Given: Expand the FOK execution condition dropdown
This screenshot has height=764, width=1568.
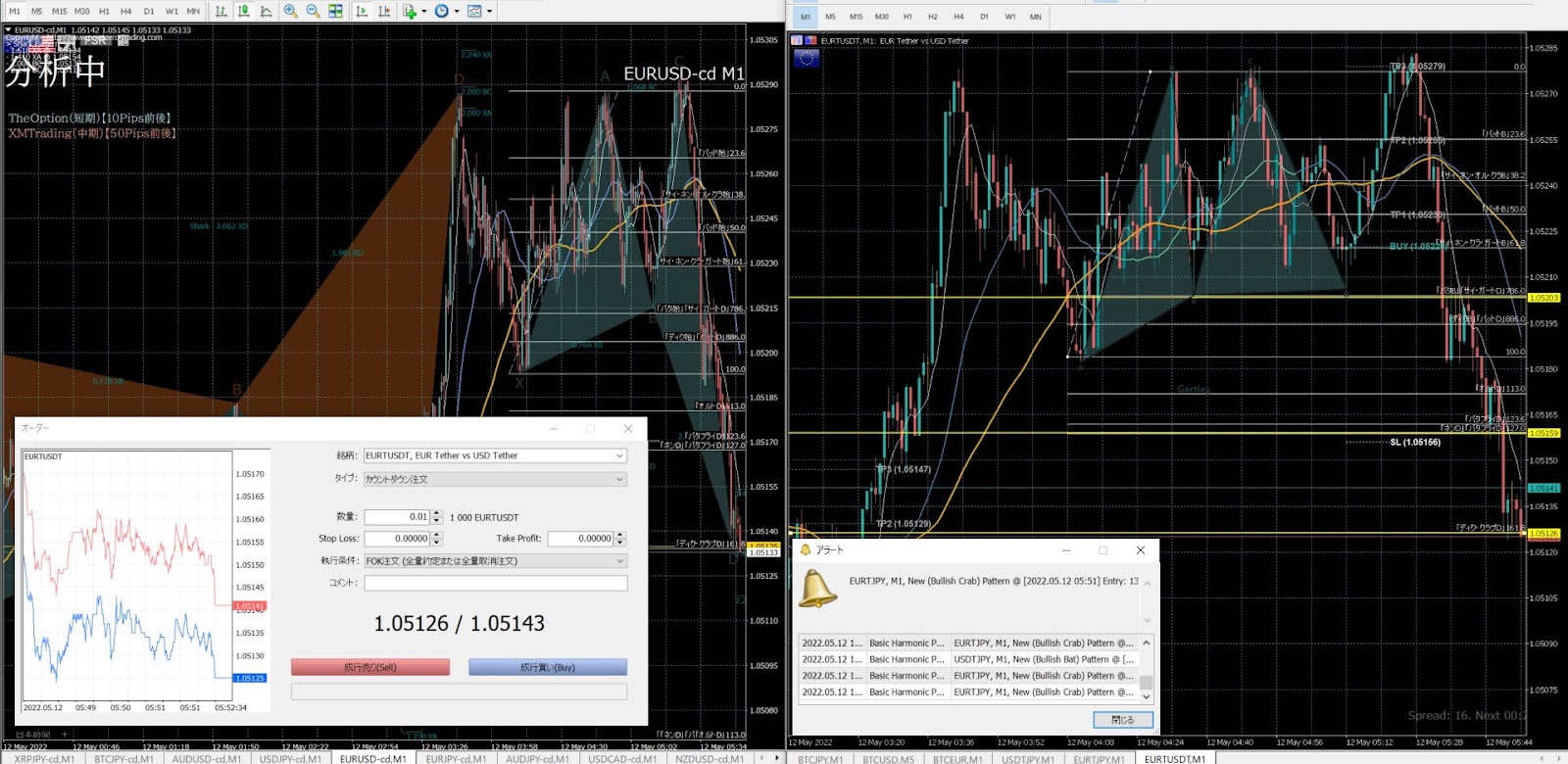Looking at the screenshot, I should pyautogui.click(x=619, y=561).
